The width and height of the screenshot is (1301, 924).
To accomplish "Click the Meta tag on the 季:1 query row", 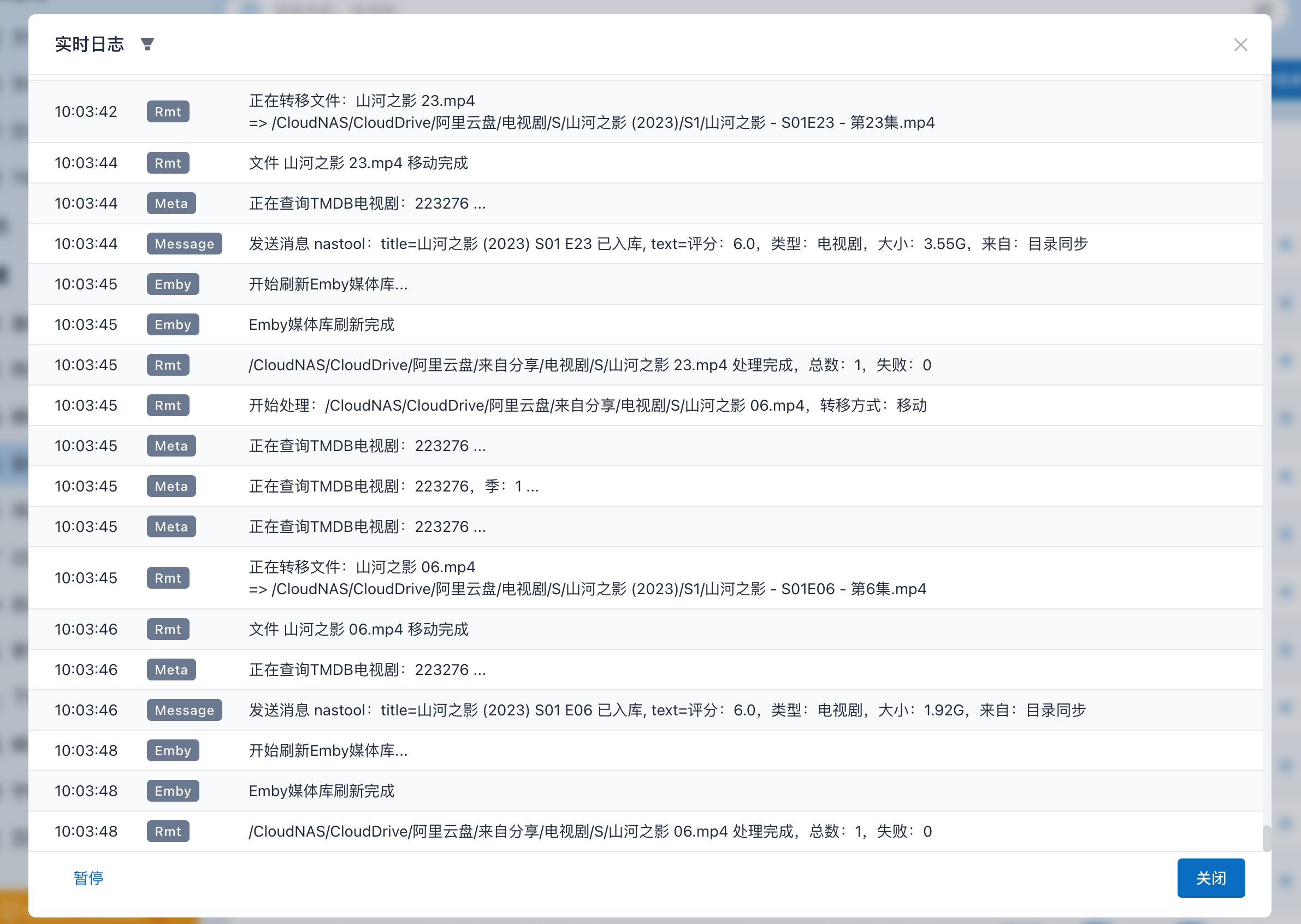I will [x=171, y=486].
